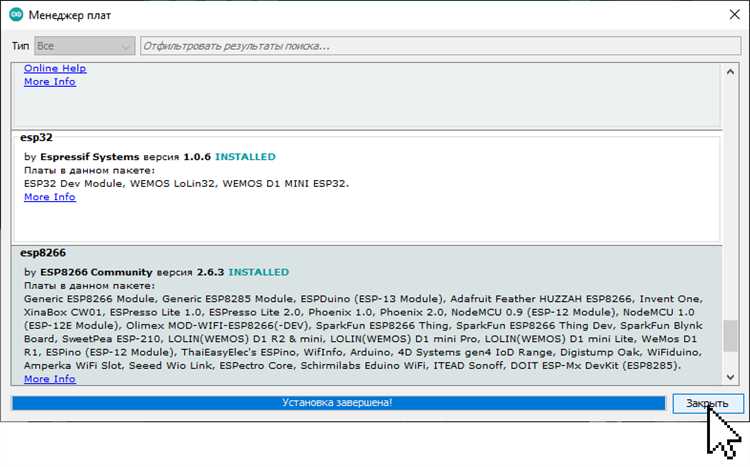Viewport: 750px width, 467px height.
Task: Select the esp8266 platform entry title
Action: pos(43,254)
